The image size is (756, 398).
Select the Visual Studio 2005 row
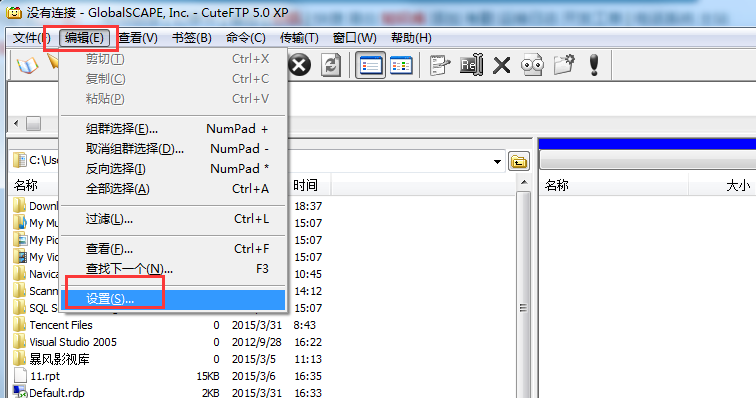[x=166, y=342]
